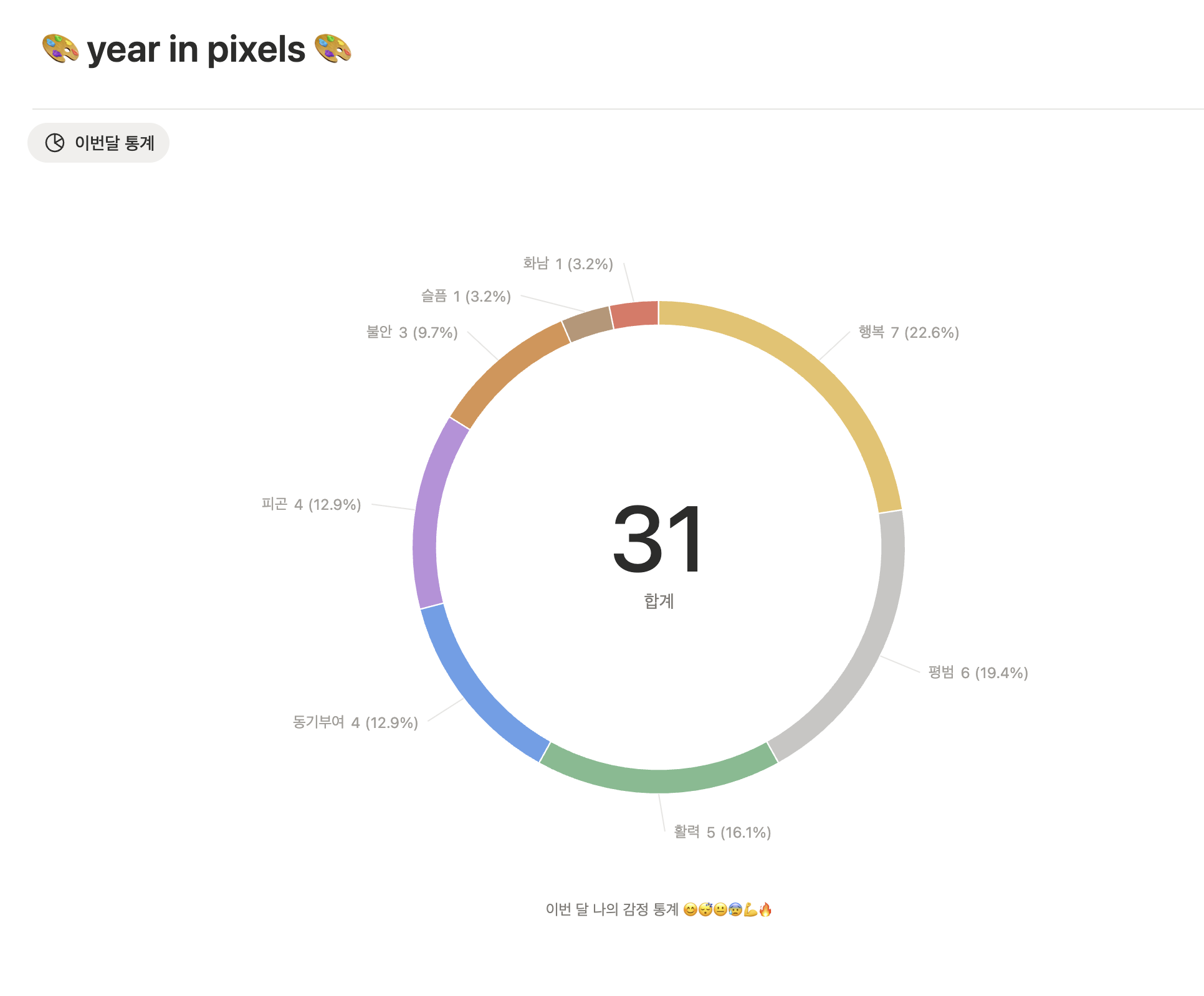Select the brown 슬픔 donut segment
This screenshot has width=1204, height=996.
click(586, 323)
